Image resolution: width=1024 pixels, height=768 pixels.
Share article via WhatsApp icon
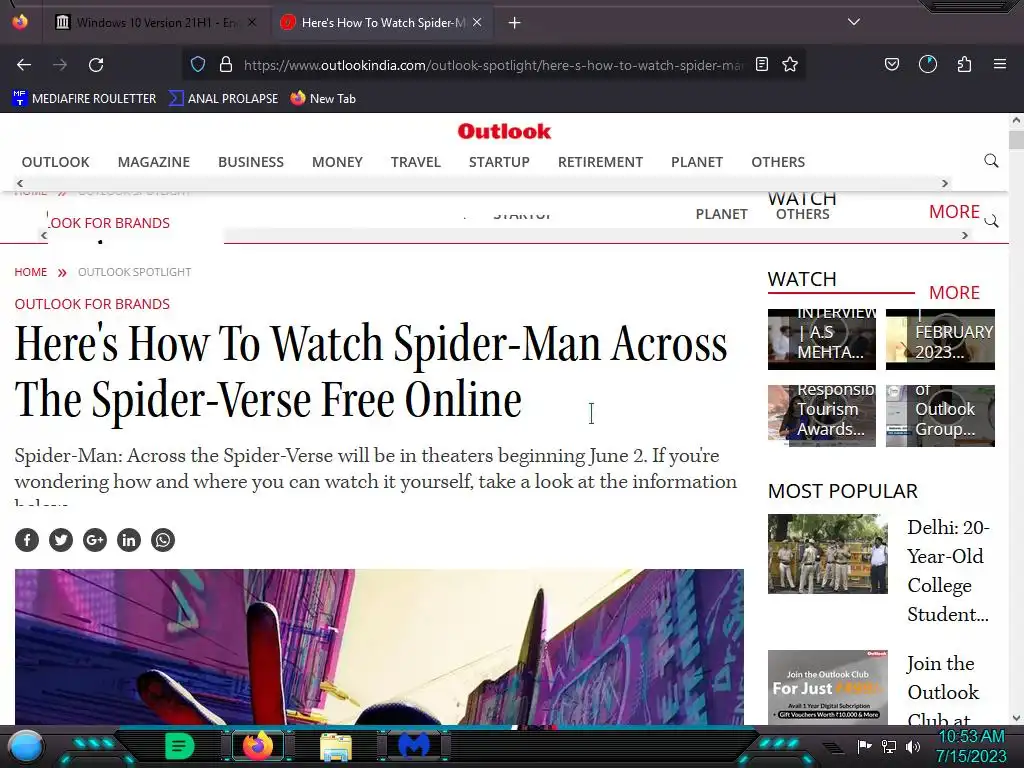(x=163, y=540)
